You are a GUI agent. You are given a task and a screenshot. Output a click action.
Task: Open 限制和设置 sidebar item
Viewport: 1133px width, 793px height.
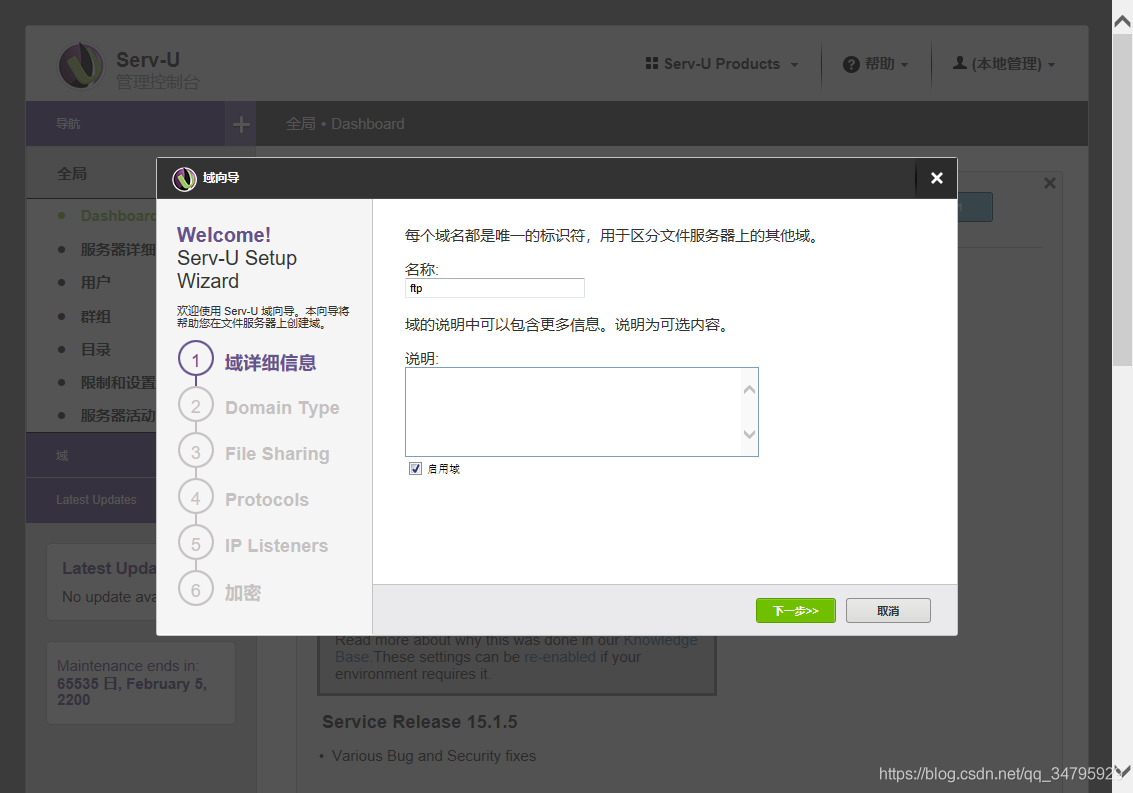click(x=119, y=382)
